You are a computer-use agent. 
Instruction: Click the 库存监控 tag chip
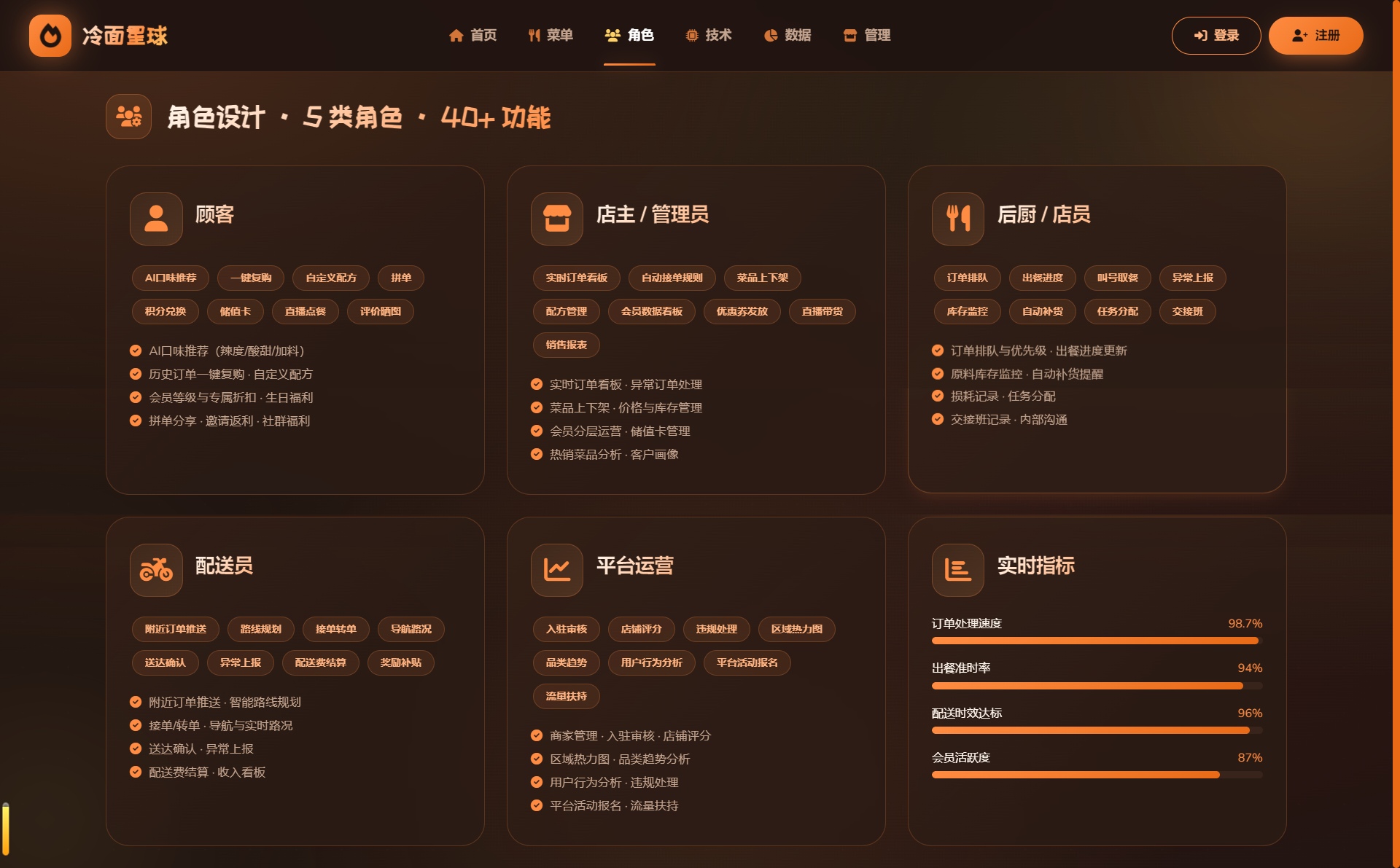[x=968, y=311]
